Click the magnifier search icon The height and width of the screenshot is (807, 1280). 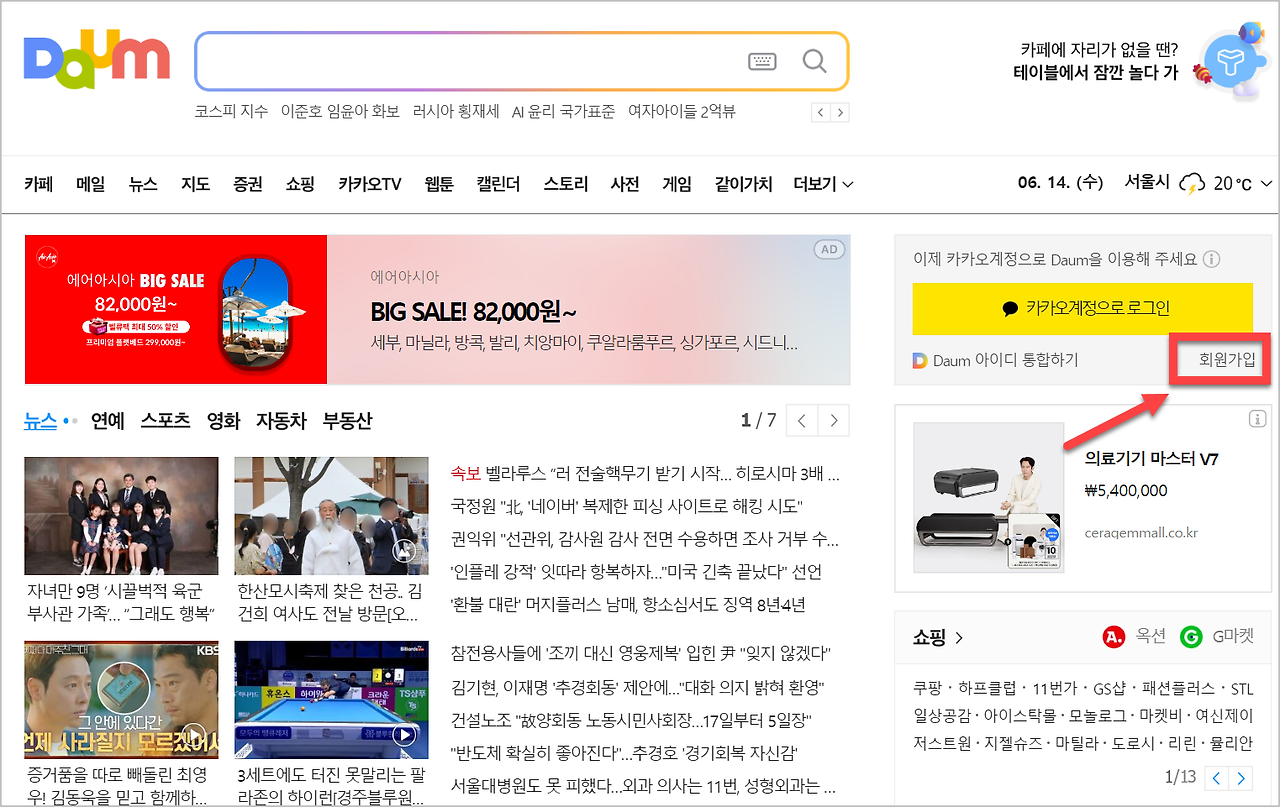(815, 62)
